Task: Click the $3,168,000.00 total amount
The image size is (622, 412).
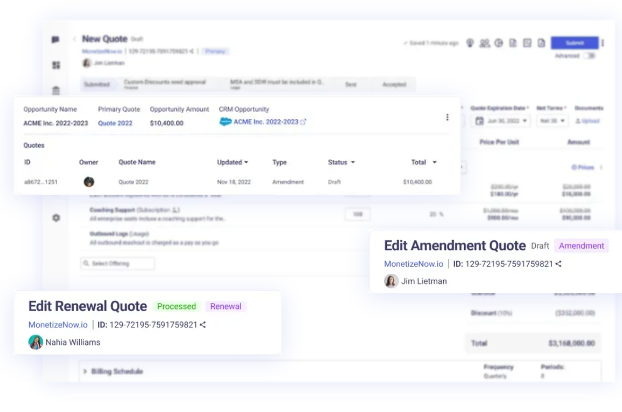Action: (572, 343)
